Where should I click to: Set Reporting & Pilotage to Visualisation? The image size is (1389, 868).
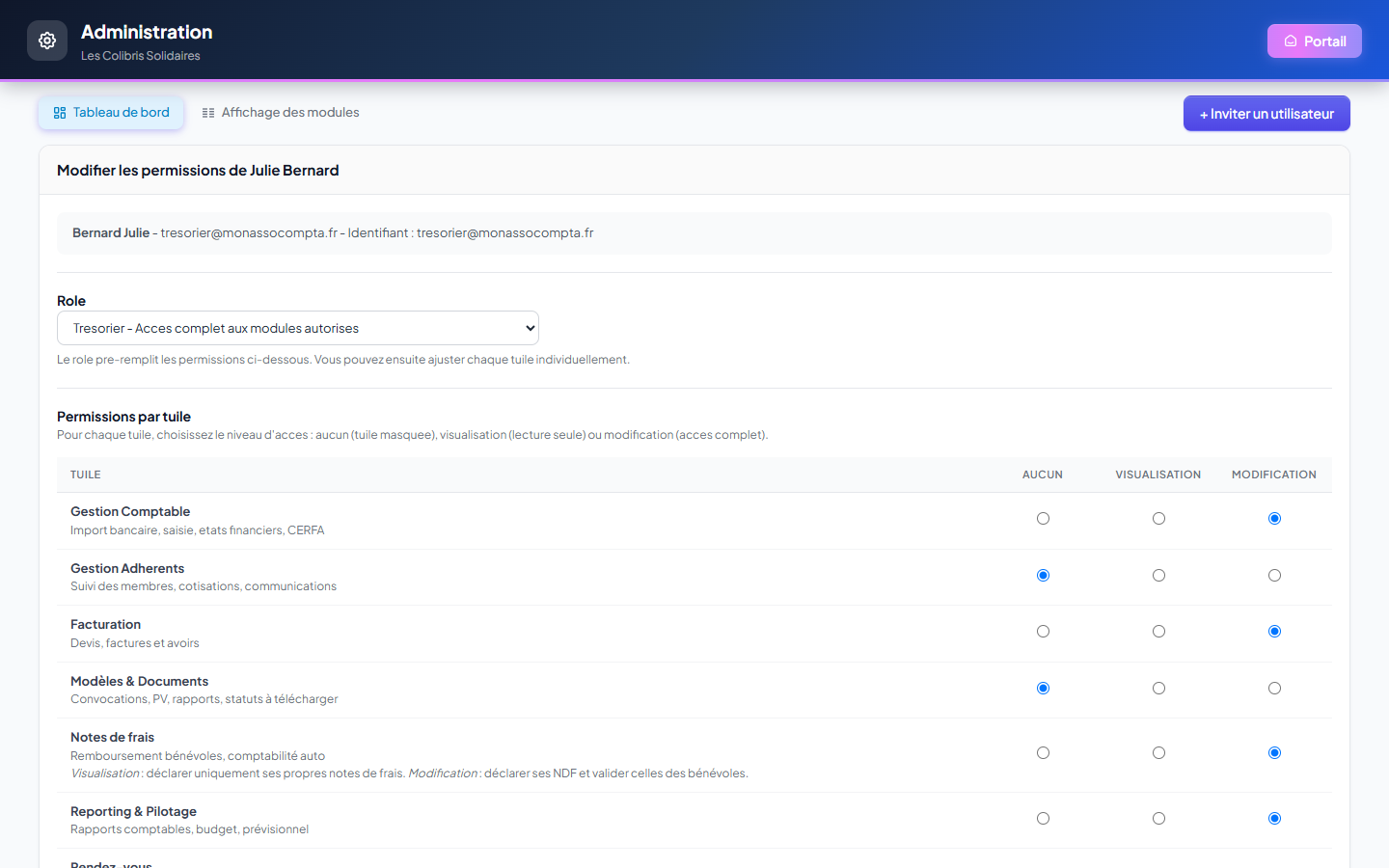click(1158, 819)
